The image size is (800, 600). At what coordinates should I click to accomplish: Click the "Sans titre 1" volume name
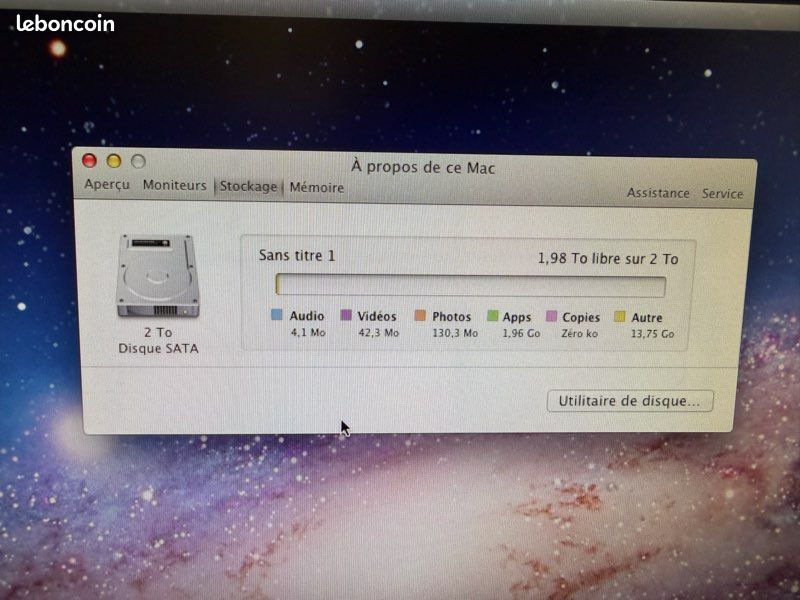[x=297, y=255]
